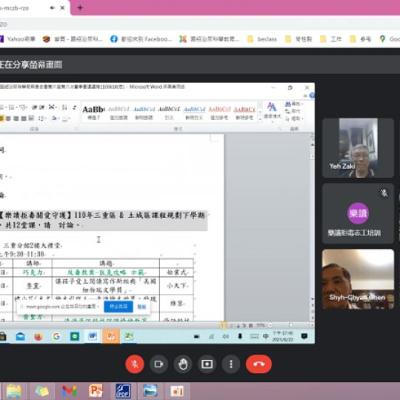
Task: Open Firefox in shared screen taskbar
Action: coord(38,336)
